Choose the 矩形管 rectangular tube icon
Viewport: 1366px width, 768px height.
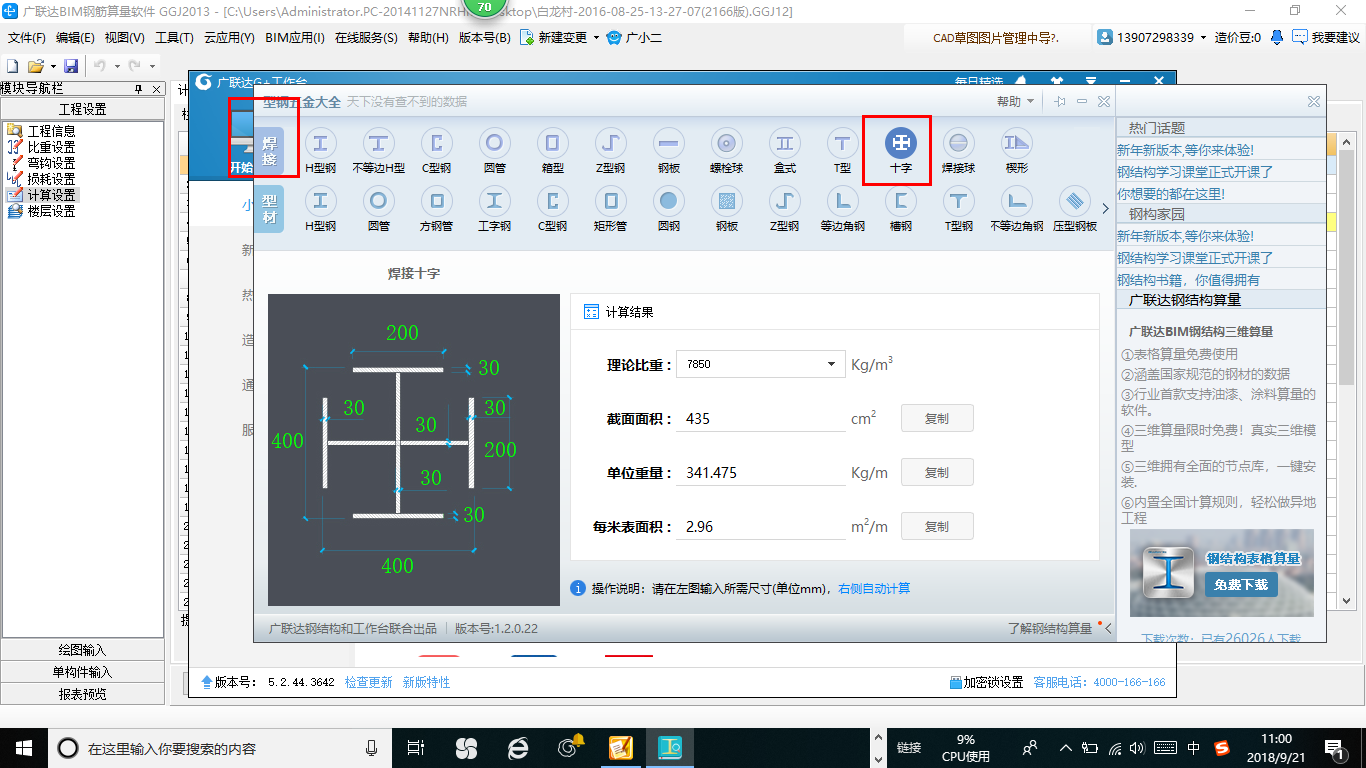click(611, 201)
